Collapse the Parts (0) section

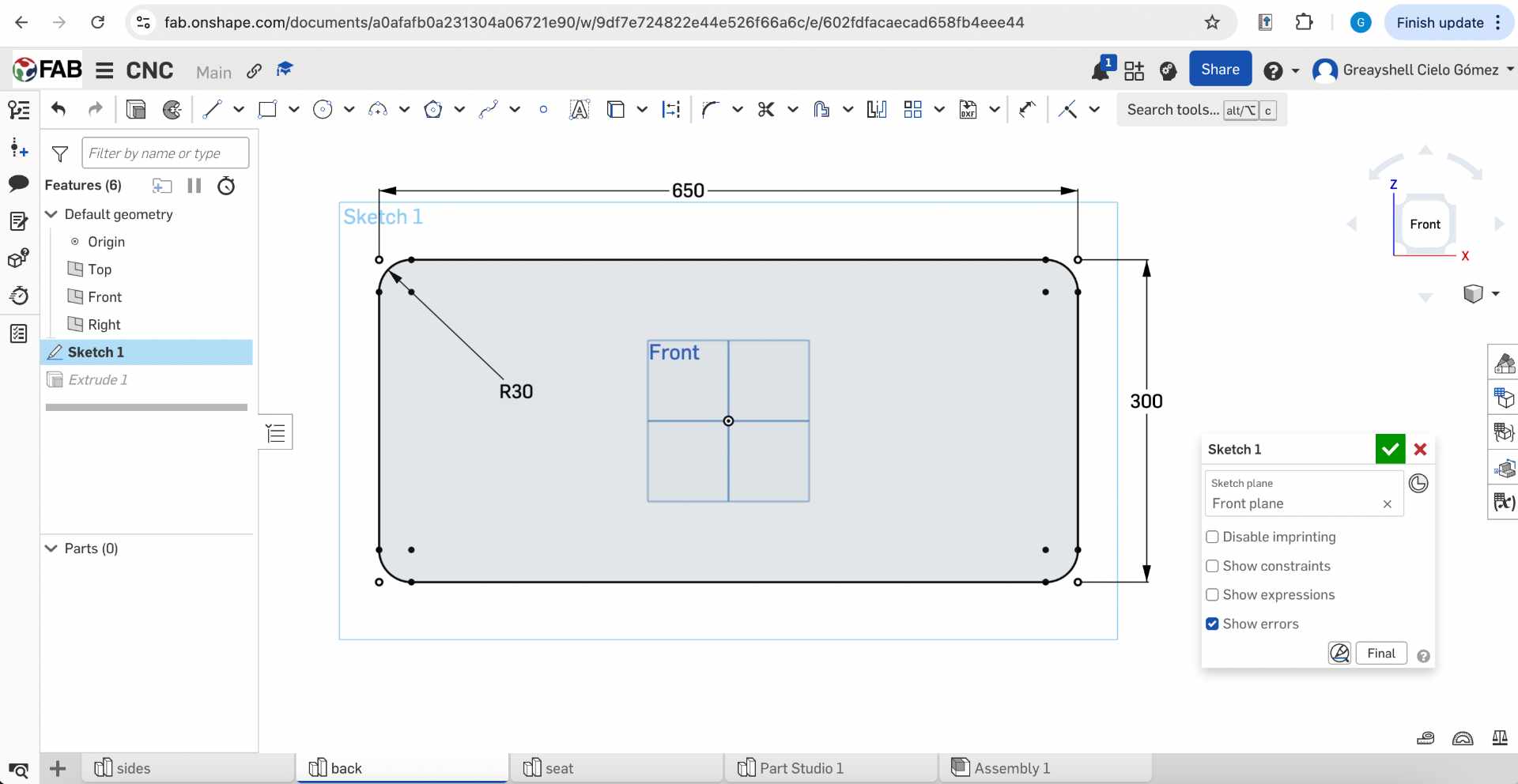[x=51, y=548]
